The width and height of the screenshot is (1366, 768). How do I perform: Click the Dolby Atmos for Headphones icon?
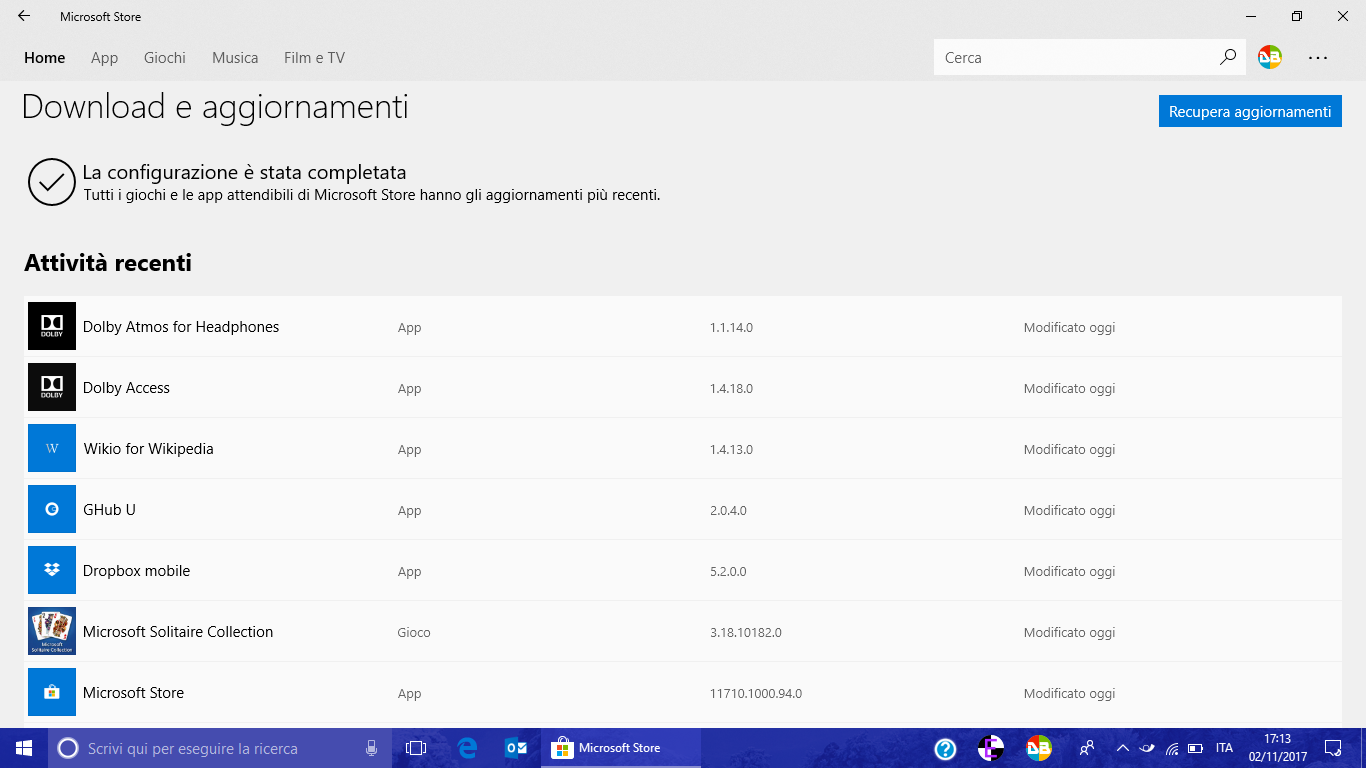[52, 326]
